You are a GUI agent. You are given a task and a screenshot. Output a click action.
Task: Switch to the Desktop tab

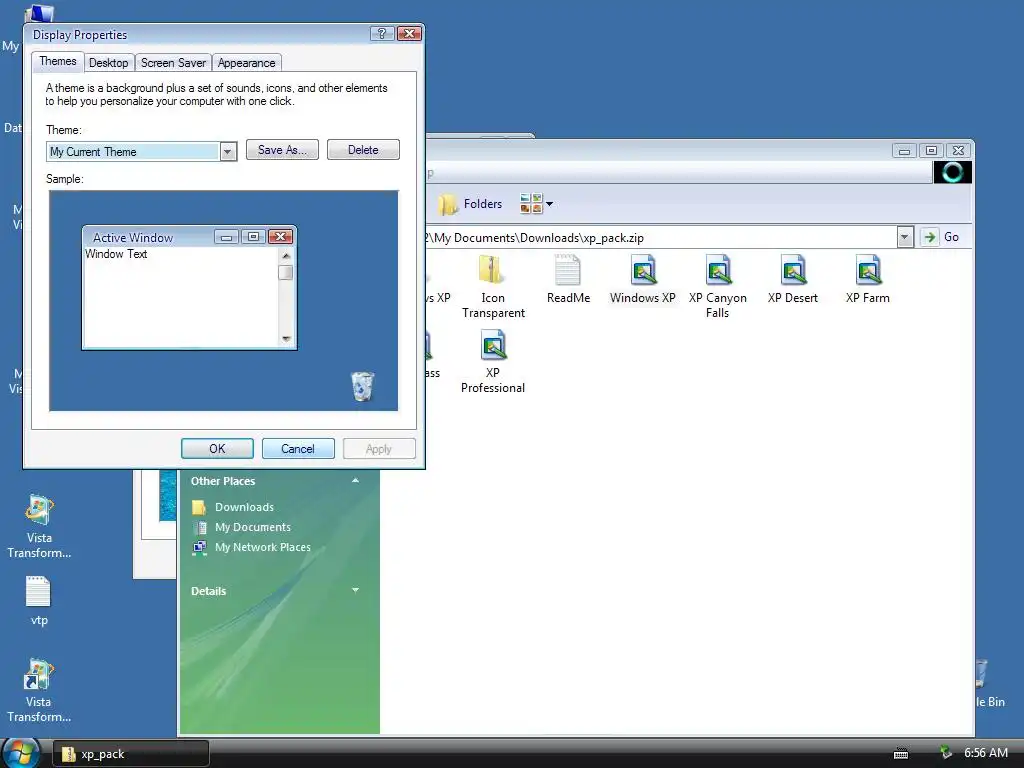pos(108,63)
